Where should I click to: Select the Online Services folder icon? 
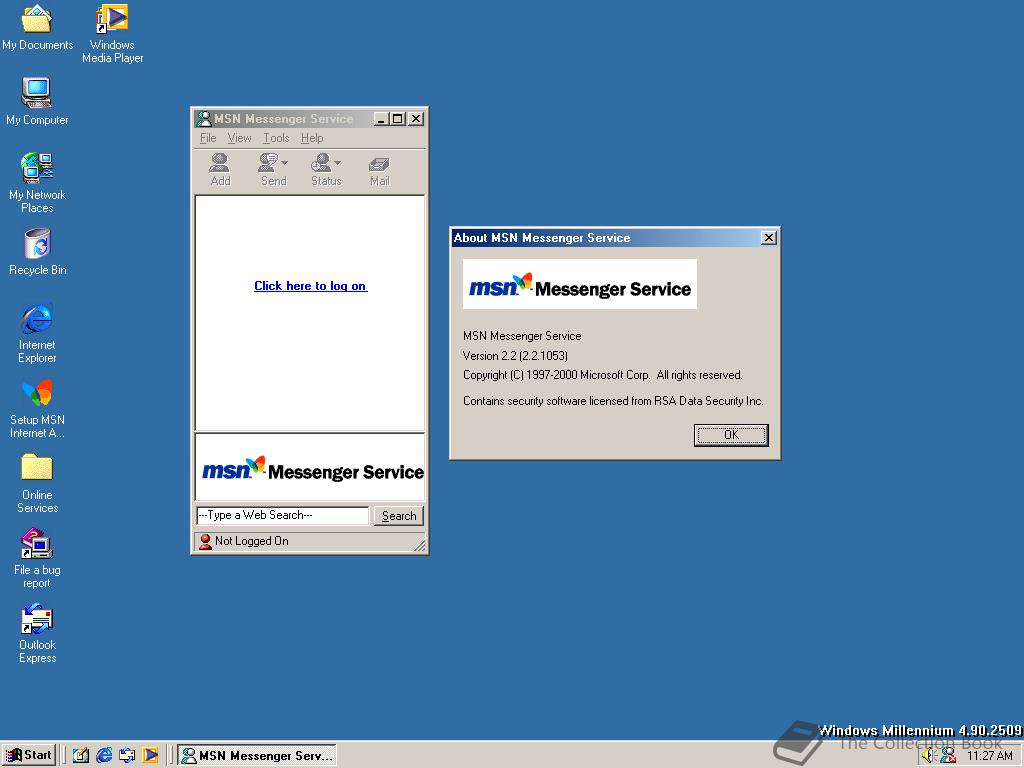(x=37, y=483)
